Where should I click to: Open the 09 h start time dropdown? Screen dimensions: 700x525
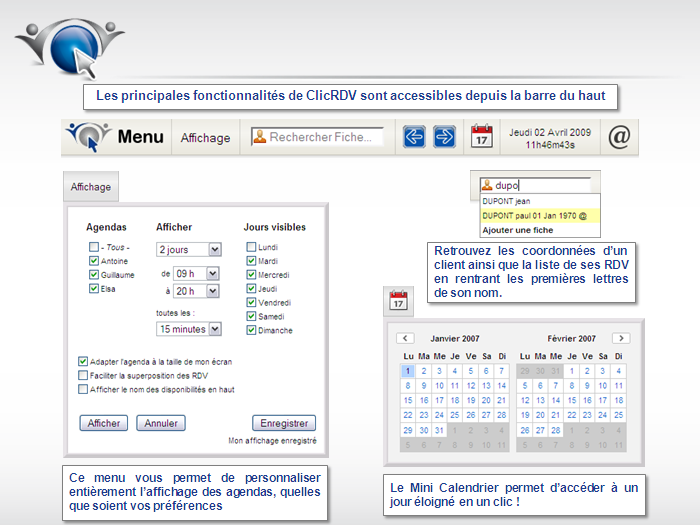click(196, 273)
